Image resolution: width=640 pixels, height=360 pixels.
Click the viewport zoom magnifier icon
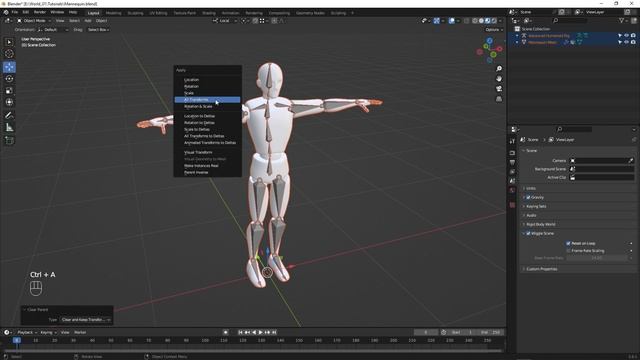coord(499,69)
